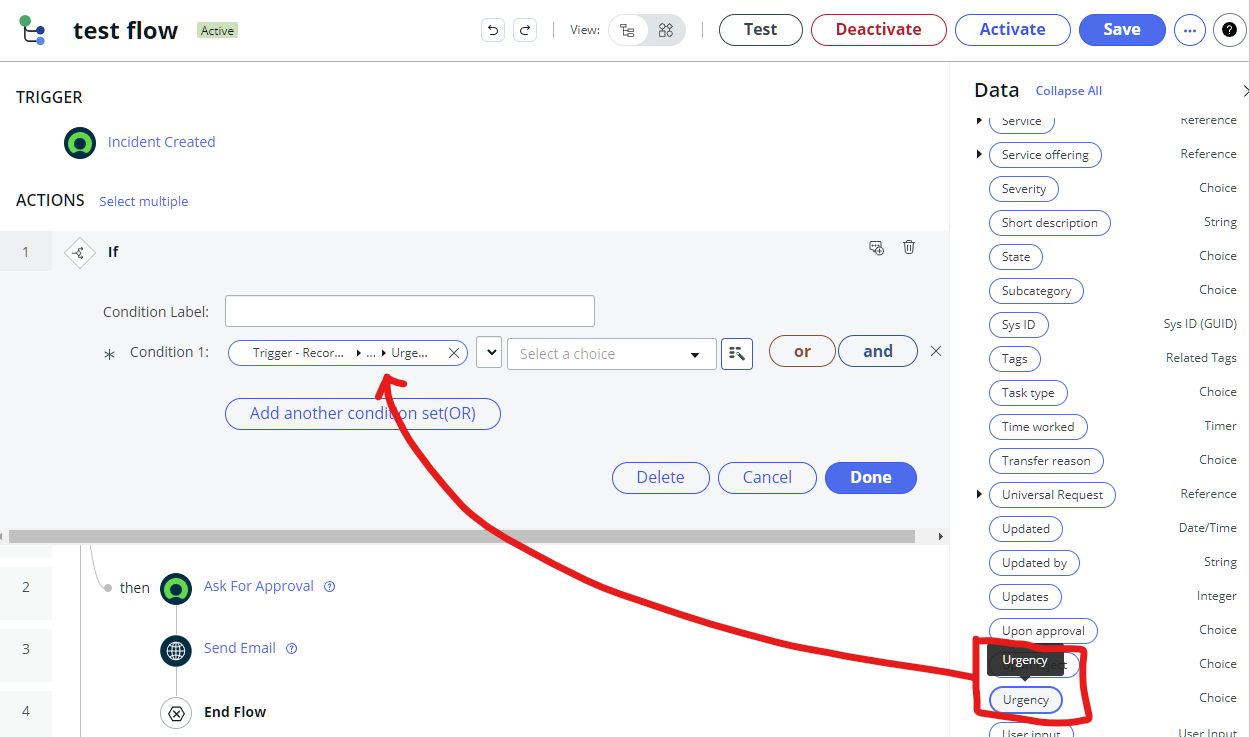This screenshot has width=1250, height=737.
Task: Remove the Urgency data pill
Action: [454, 353]
